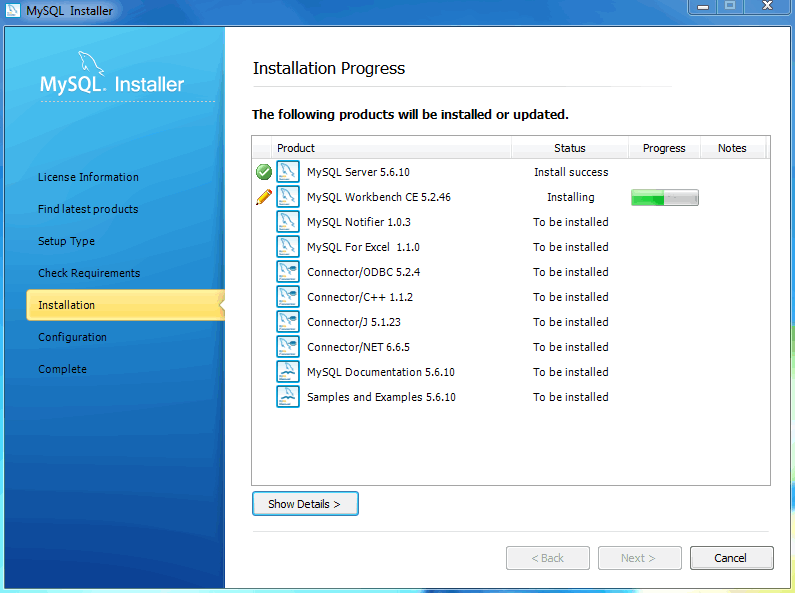Select 'MySQL For Excel 1.1.0' product name

364,247
